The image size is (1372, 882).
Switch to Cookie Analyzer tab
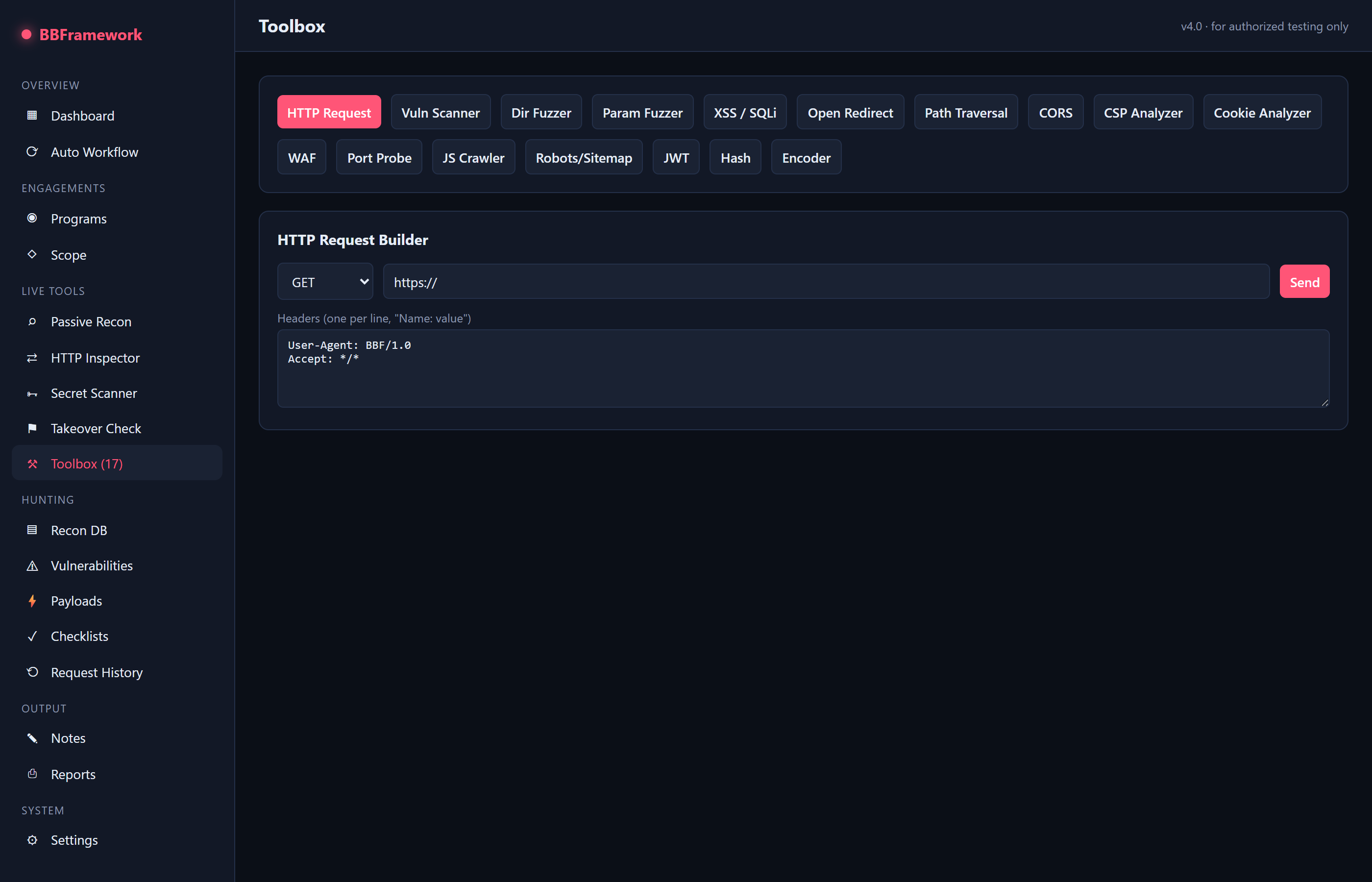[x=1262, y=112]
